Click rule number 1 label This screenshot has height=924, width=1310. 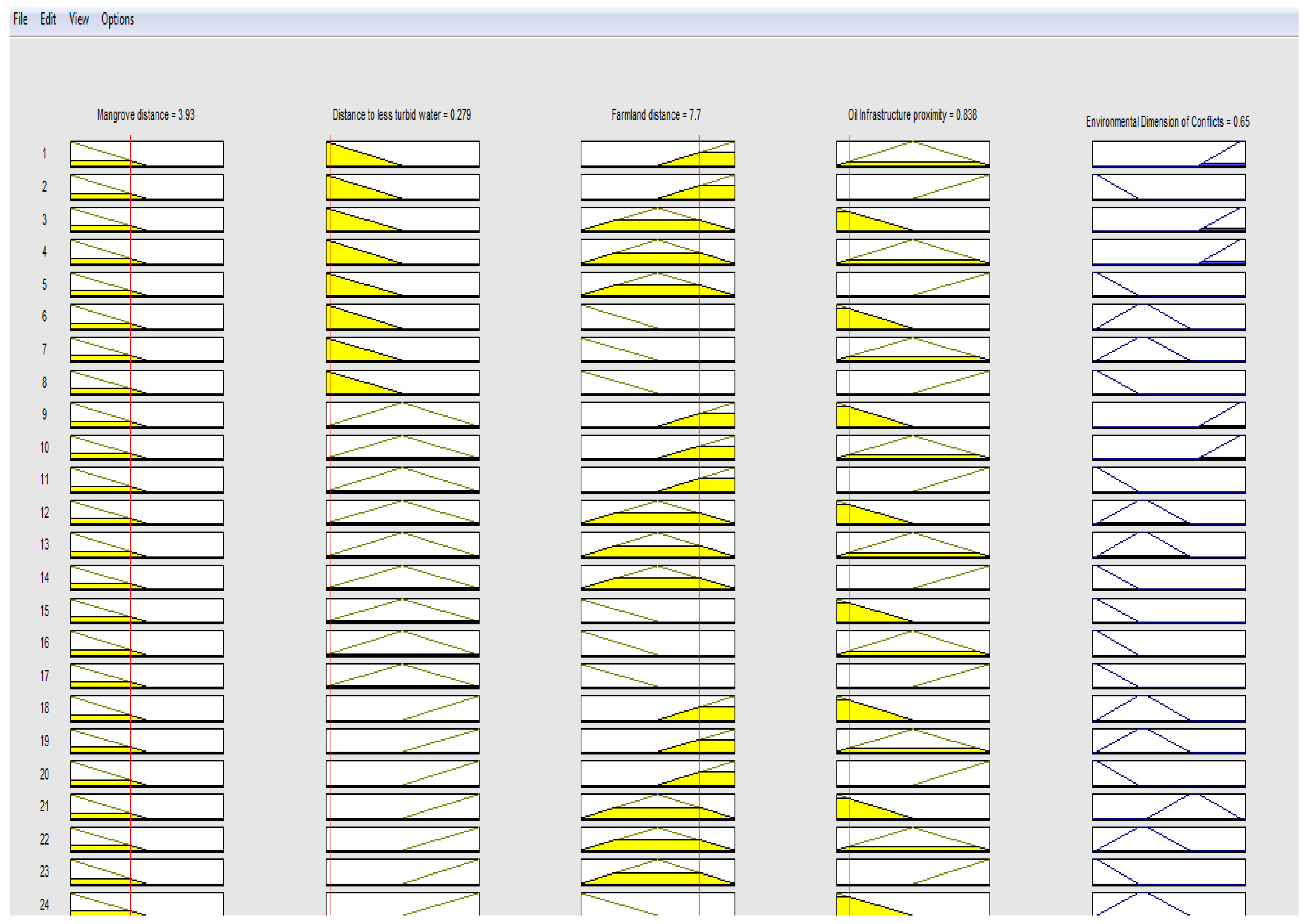point(44,153)
